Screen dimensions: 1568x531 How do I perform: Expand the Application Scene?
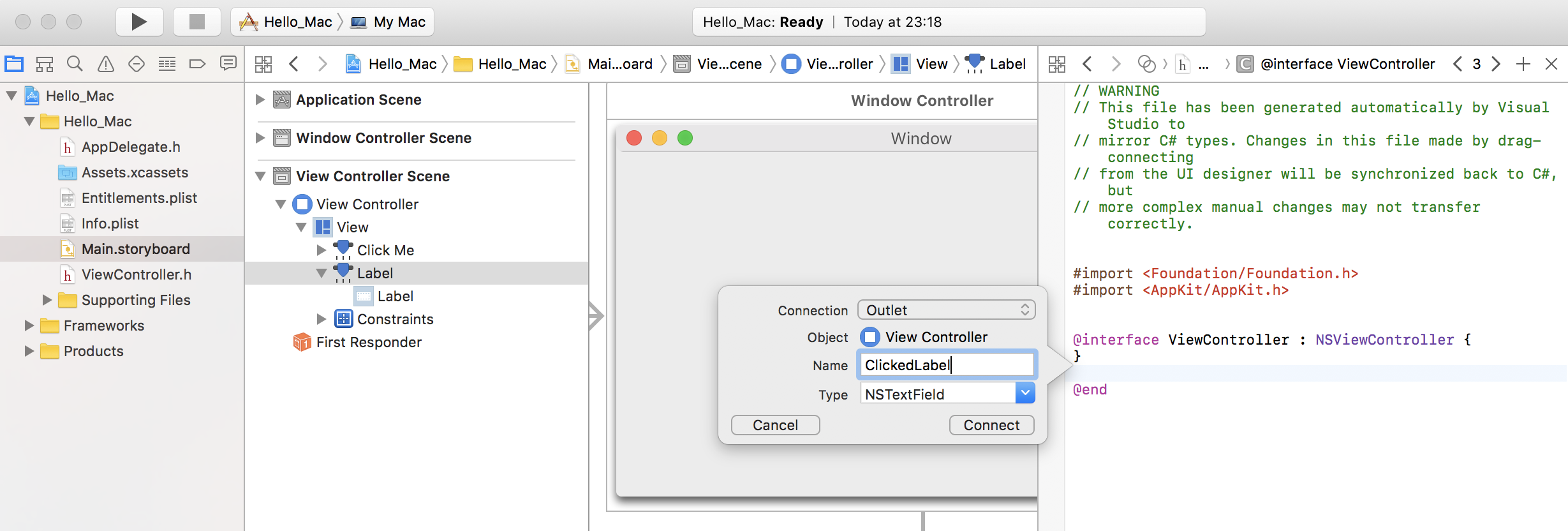(x=260, y=100)
